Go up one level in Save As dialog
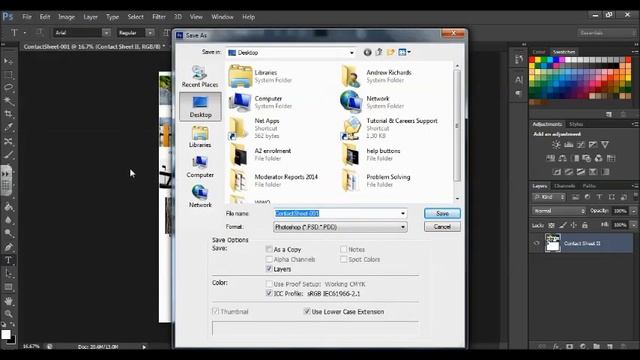 tap(379, 52)
